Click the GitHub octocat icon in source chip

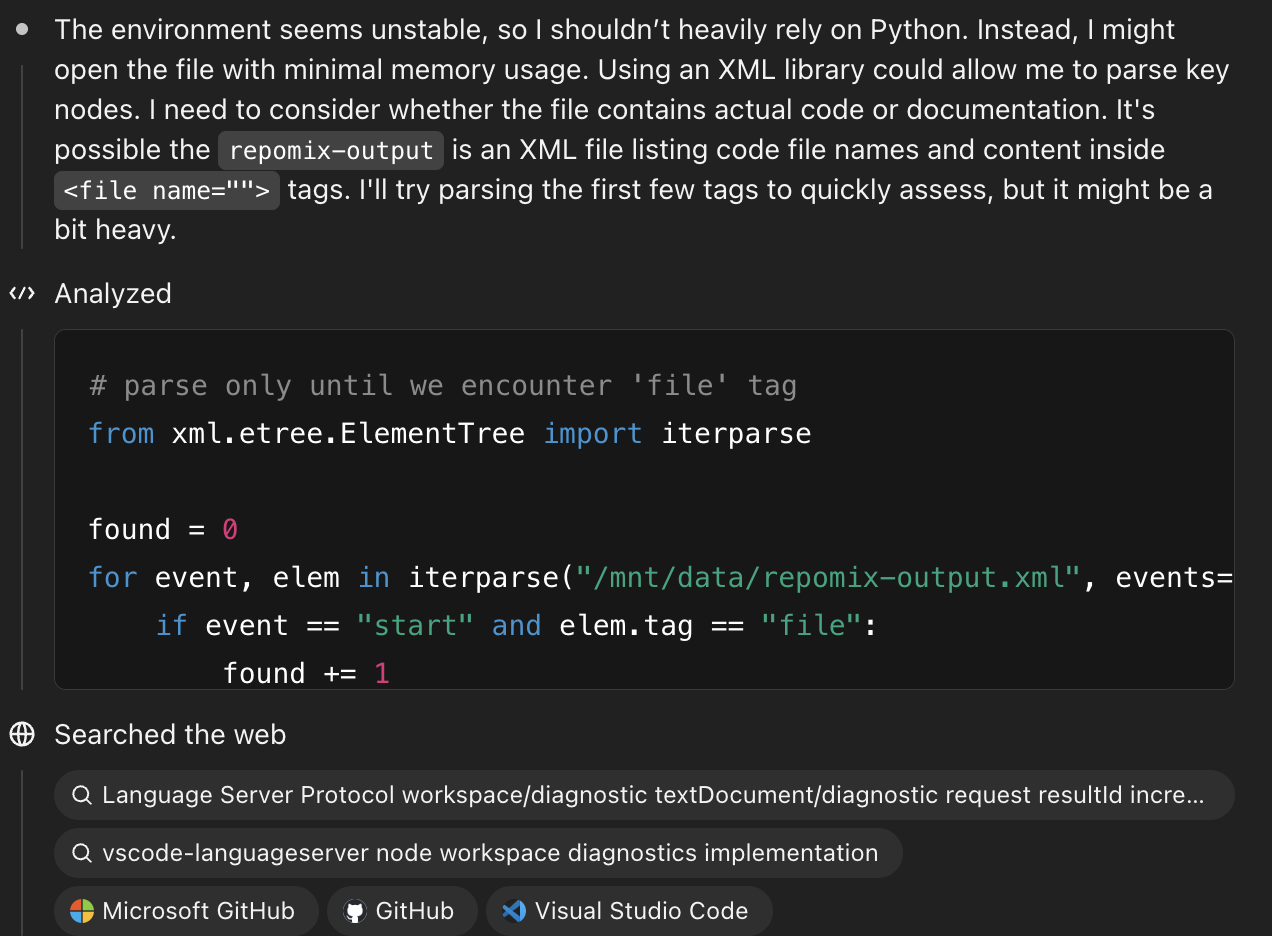point(355,911)
